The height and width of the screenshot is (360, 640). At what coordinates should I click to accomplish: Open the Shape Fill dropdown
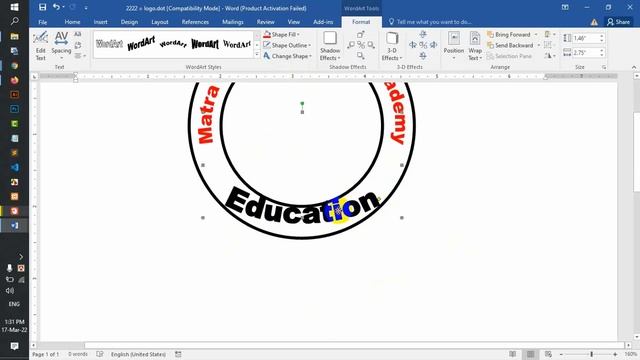coord(283,34)
